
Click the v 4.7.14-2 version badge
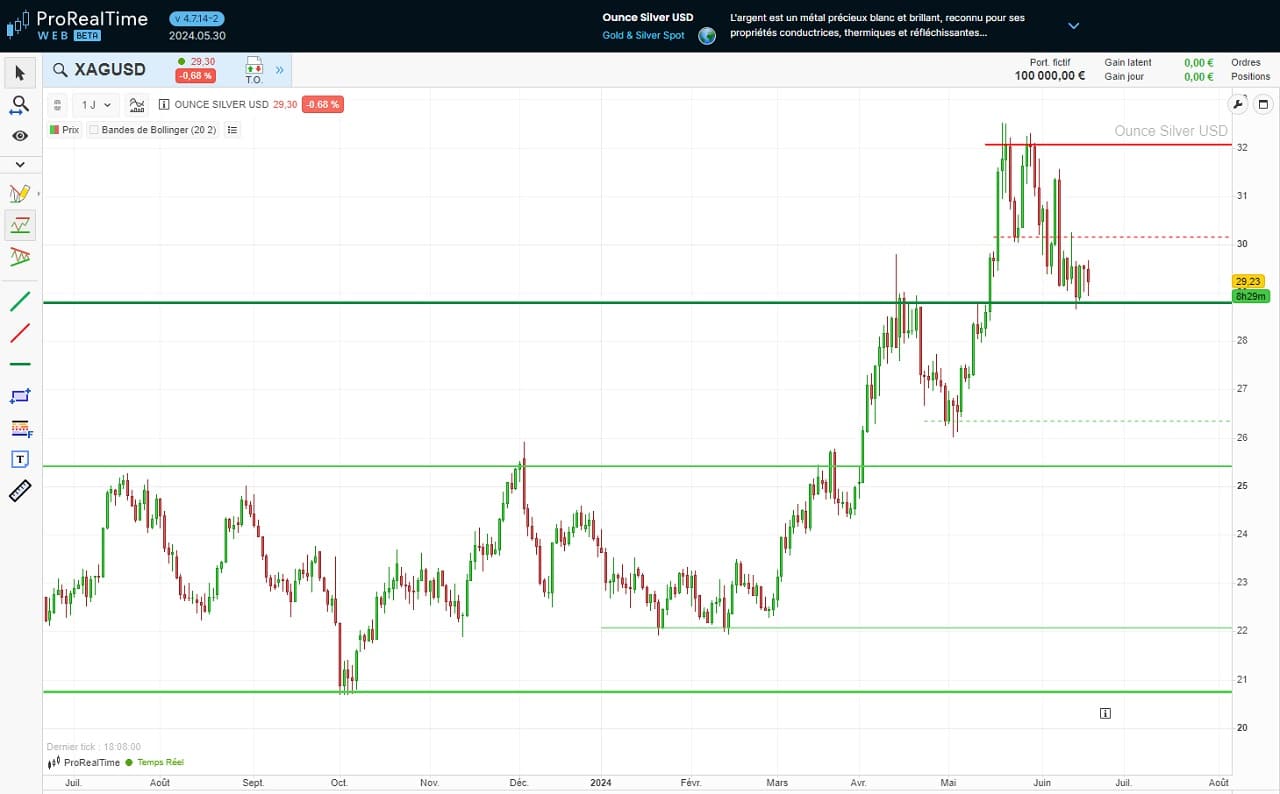click(198, 18)
